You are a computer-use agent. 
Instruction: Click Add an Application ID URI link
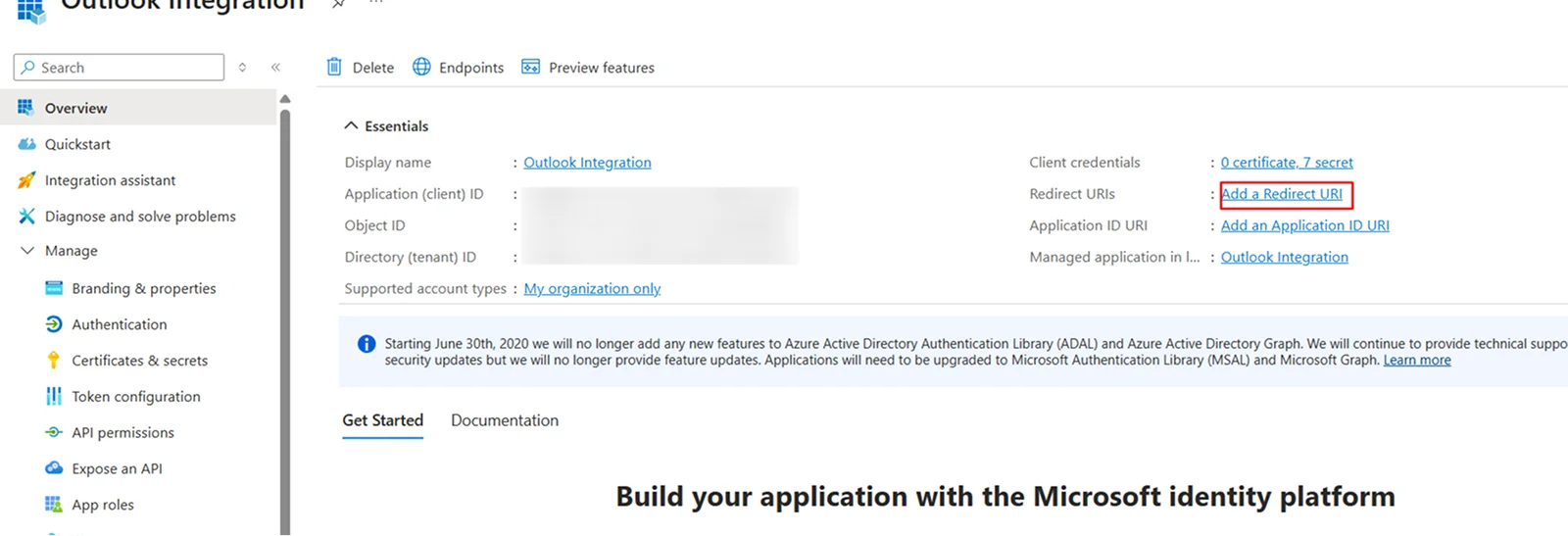(x=1305, y=225)
